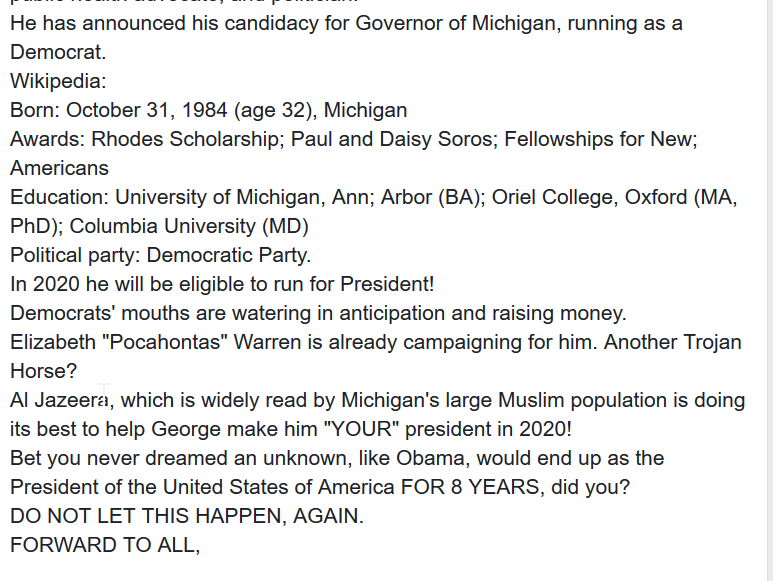Click the "FORWARD TO ALL," line

[105, 546]
